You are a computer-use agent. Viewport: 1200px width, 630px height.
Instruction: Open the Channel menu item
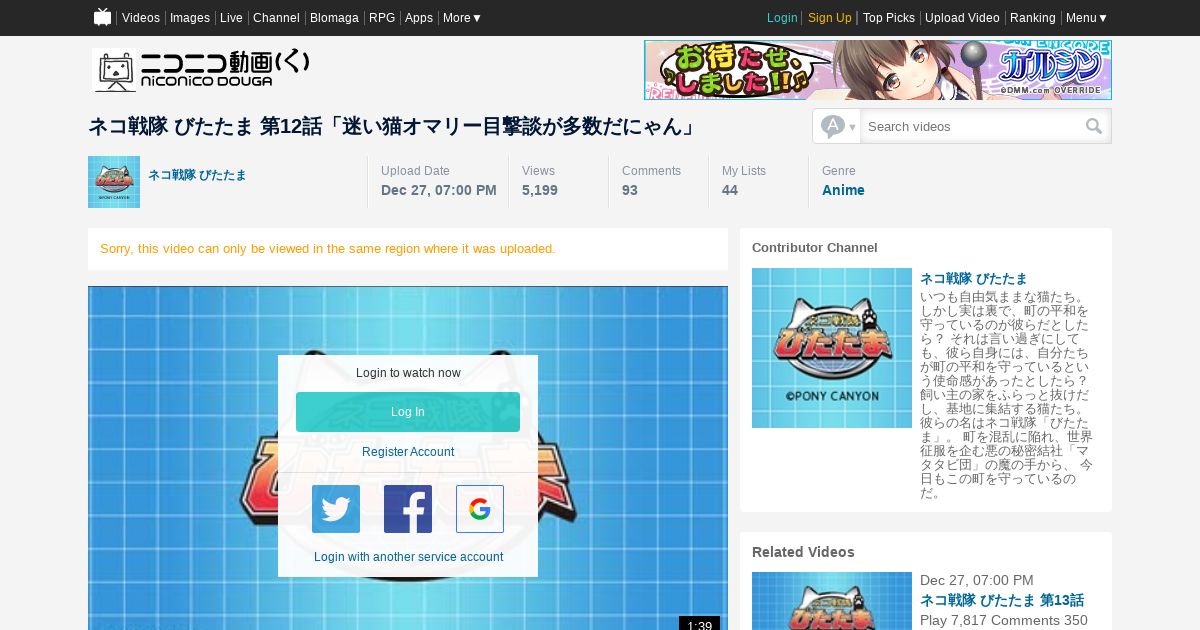pos(276,18)
